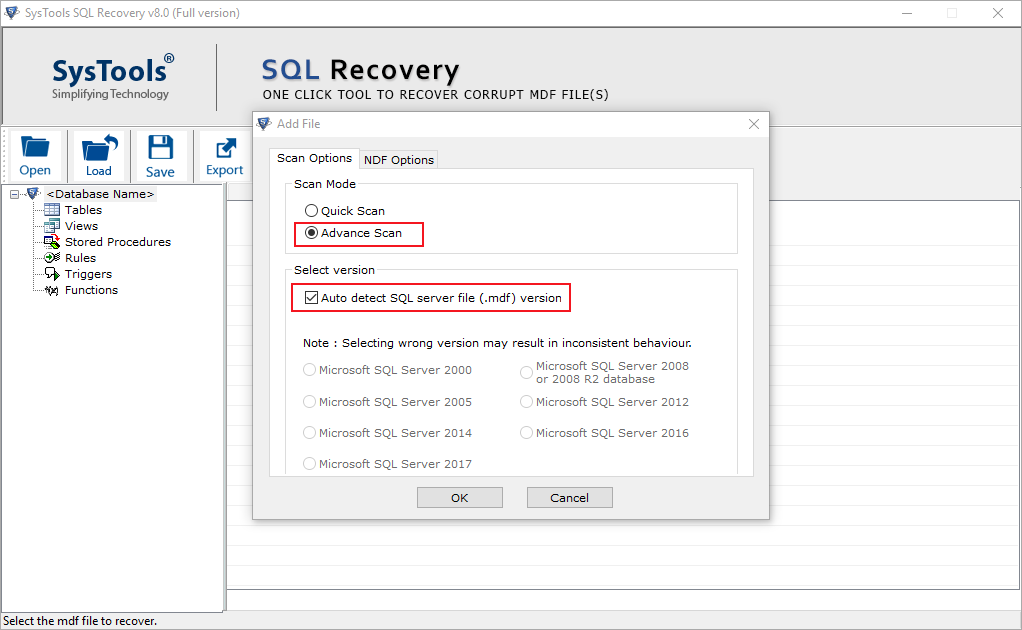Screen dimensions: 1022x630
Task: Click the Add File dialog title icon
Action: tap(264, 124)
